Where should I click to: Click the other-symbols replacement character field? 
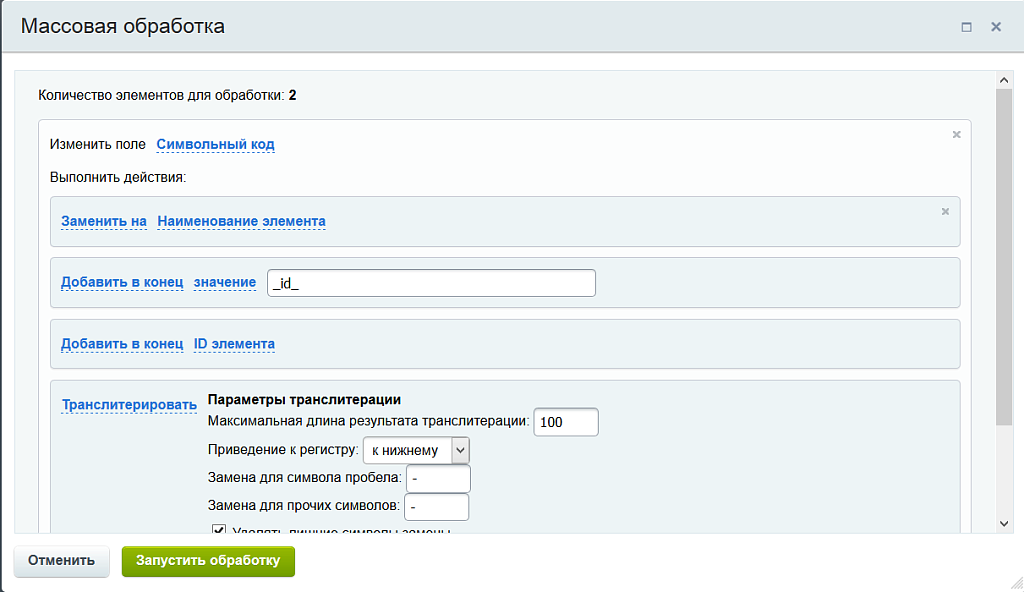[437, 507]
